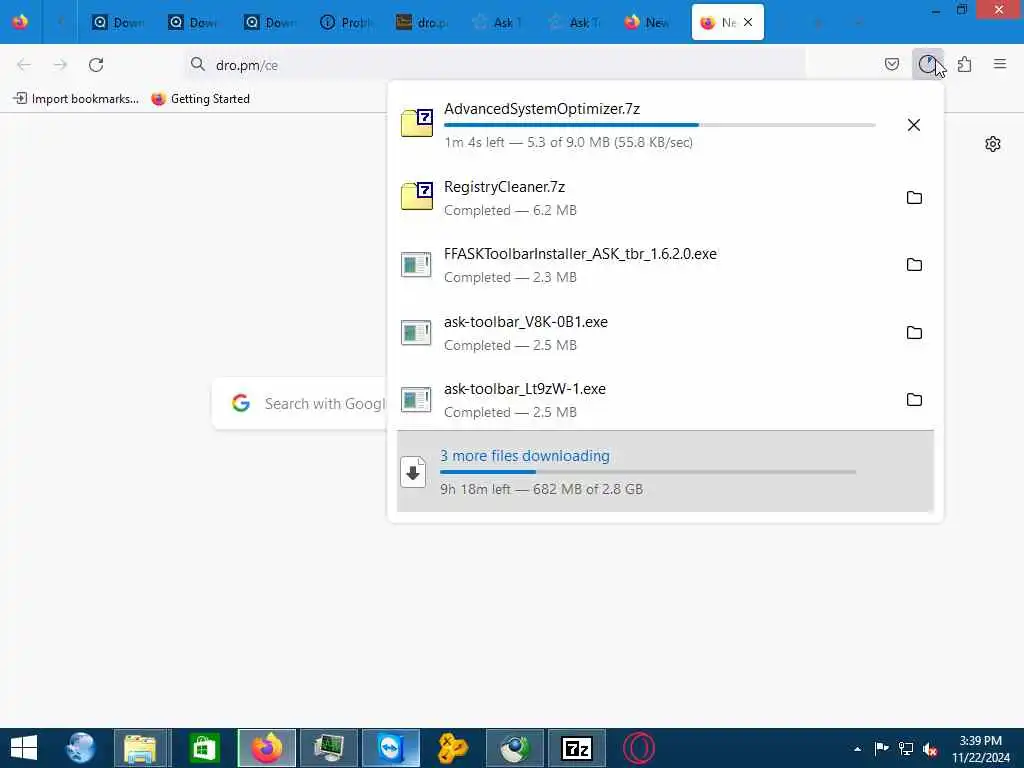Click the FFASKToolbarInstaller exe file icon
Screen dimensions: 1024x768
416,264
